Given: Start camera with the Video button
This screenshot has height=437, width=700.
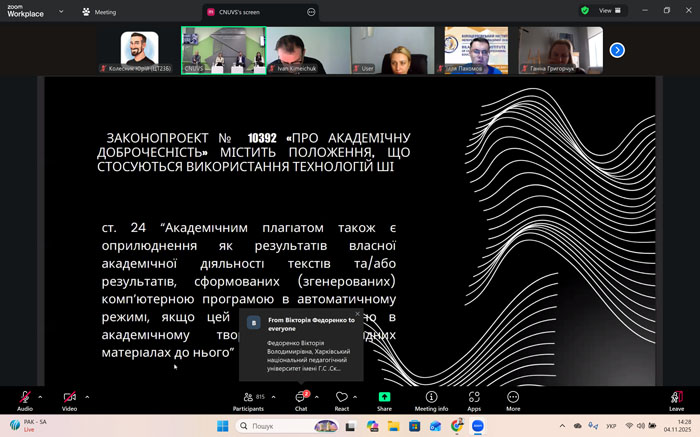Looking at the screenshot, I should (69, 398).
